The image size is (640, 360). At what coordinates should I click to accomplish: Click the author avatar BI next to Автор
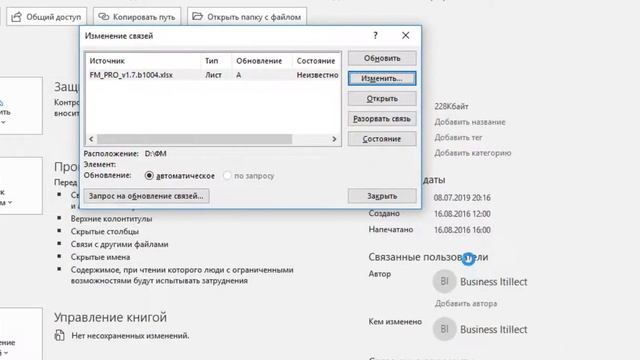(x=444, y=281)
